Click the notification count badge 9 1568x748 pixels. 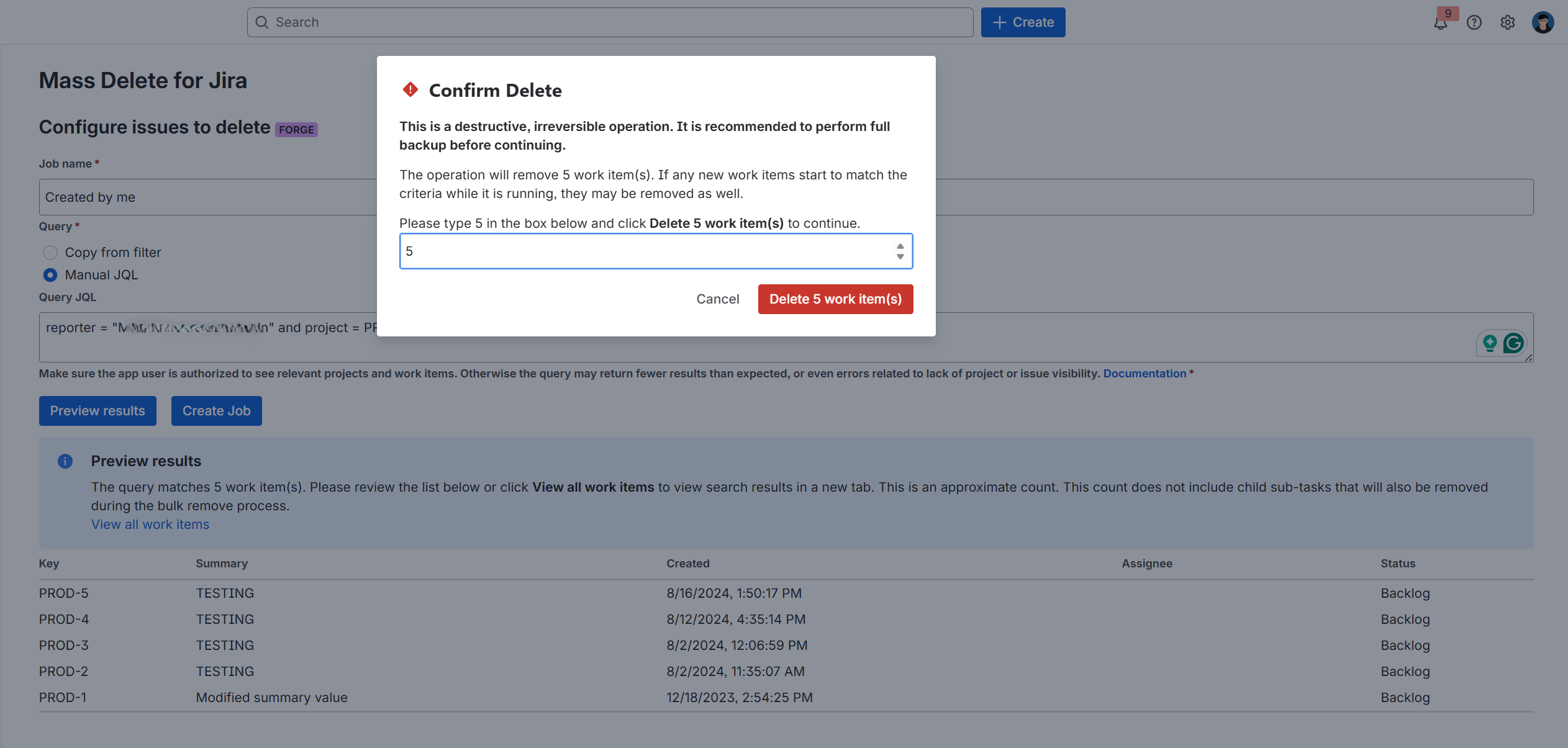pyautogui.click(x=1448, y=13)
